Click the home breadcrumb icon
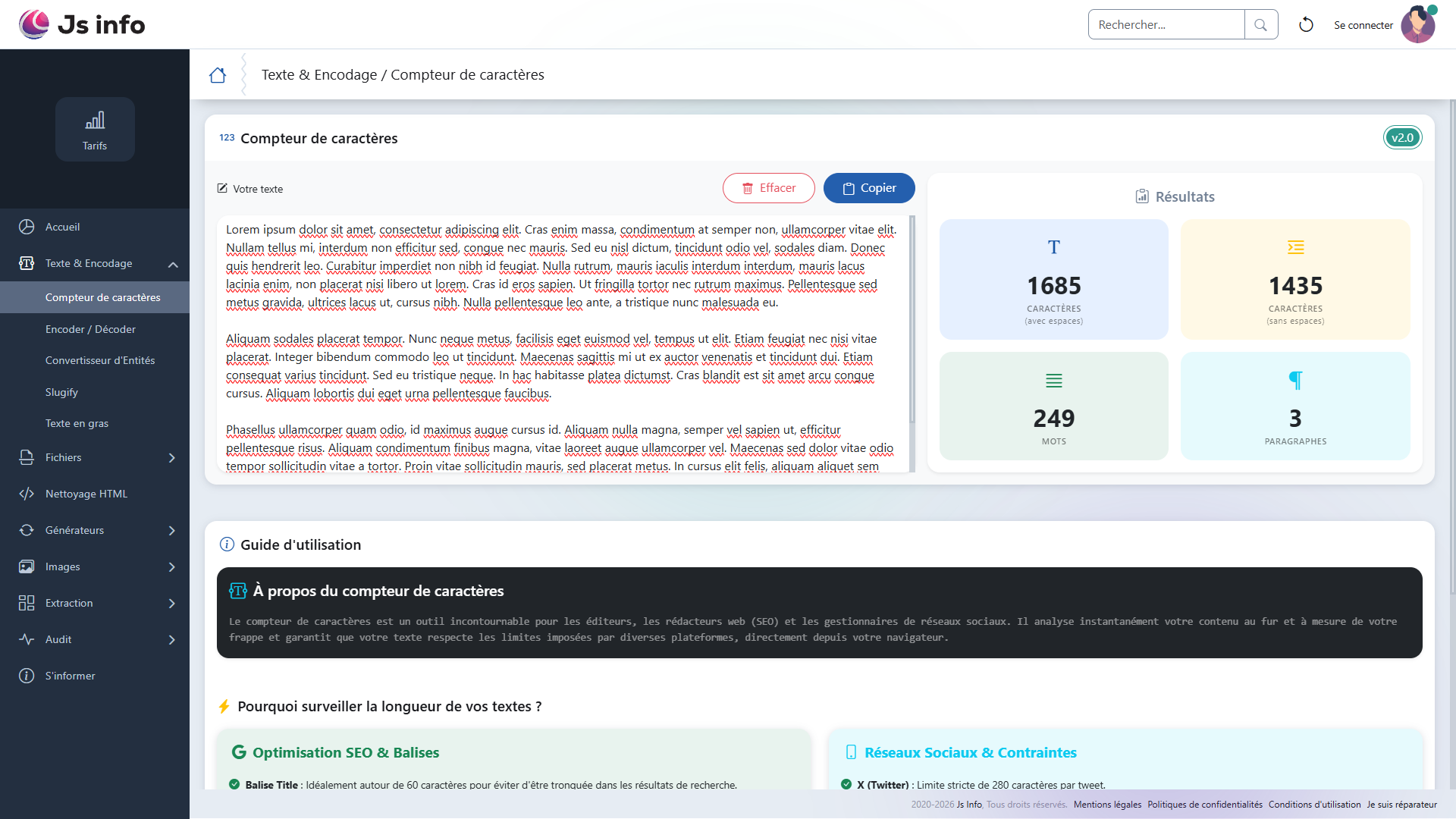Image resolution: width=1456 pixels, height=819 pixels. (218, 75)
